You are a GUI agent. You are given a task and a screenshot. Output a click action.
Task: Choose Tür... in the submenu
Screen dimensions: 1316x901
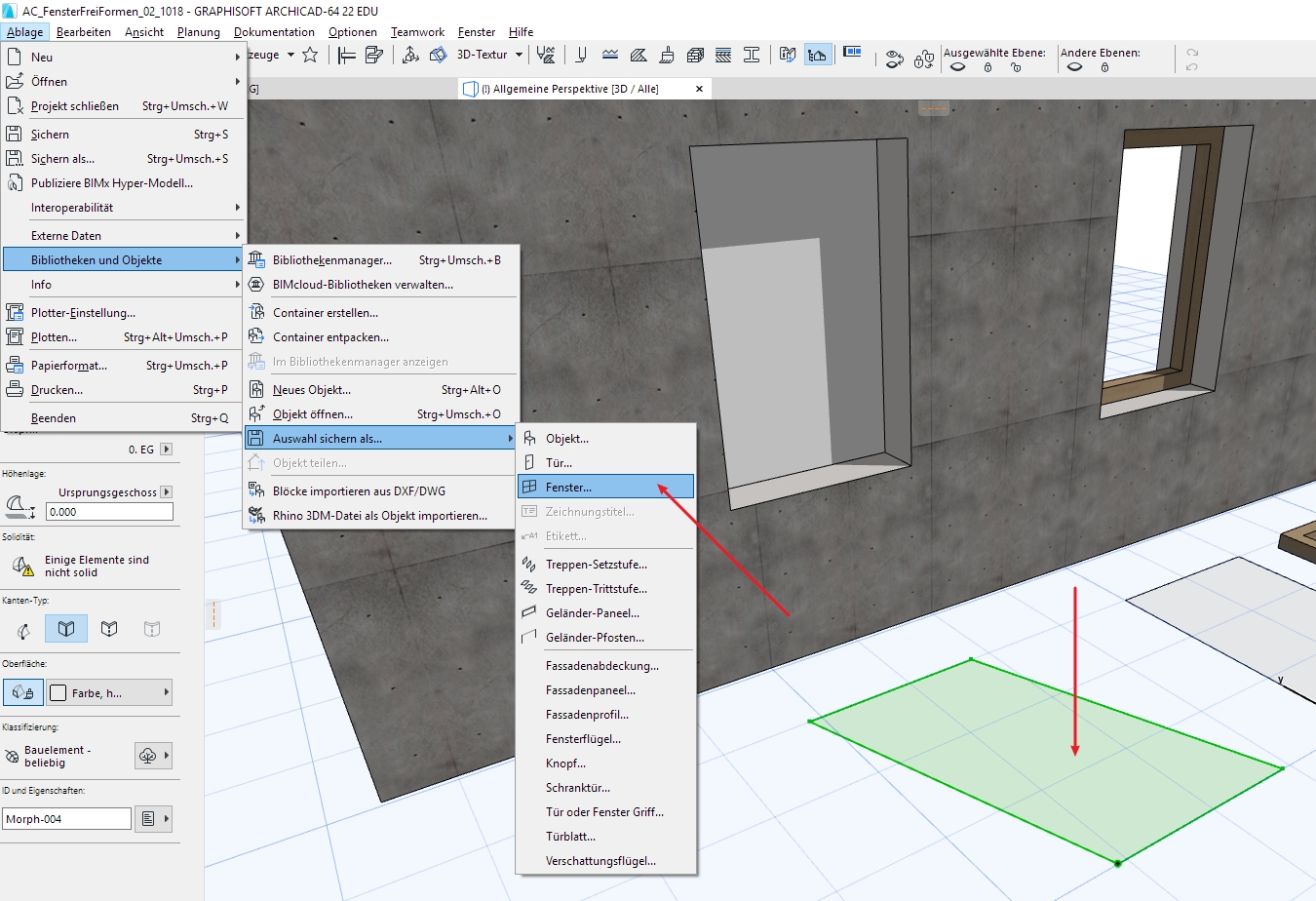pyautogui.click(x=605, y=462)
